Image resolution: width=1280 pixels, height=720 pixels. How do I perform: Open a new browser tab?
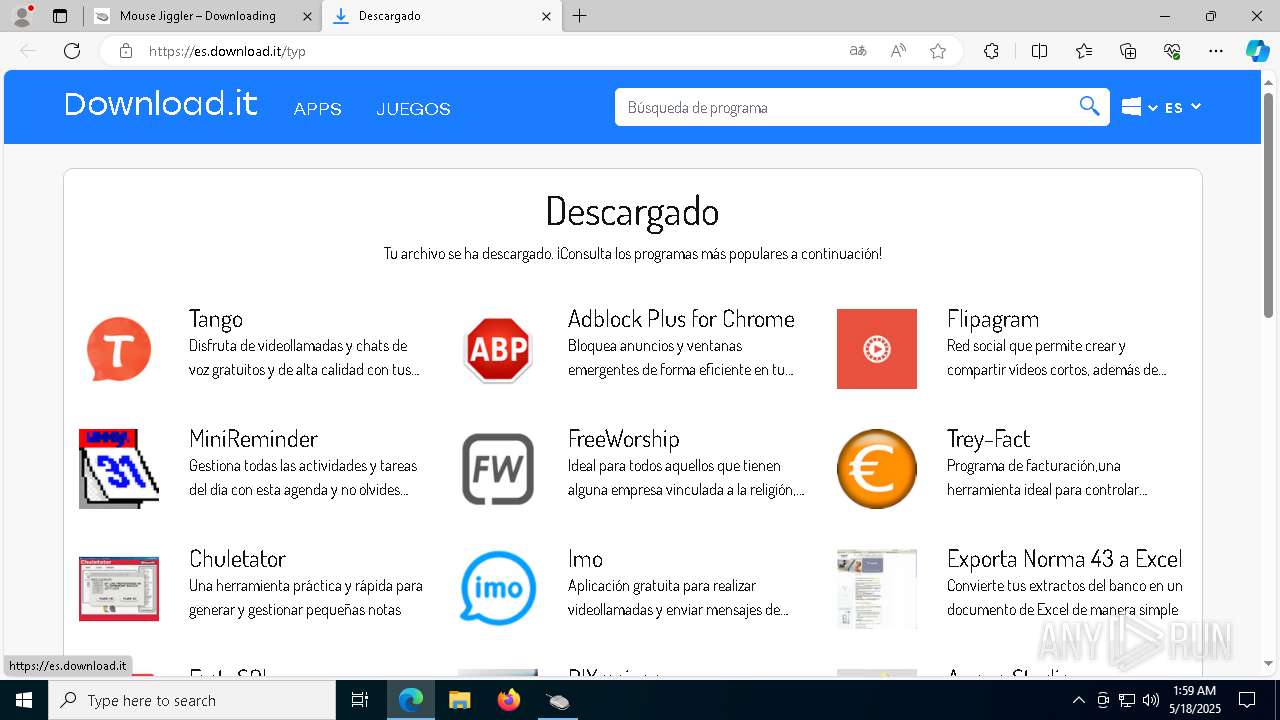pyautogui.click(x=580, y=16)
